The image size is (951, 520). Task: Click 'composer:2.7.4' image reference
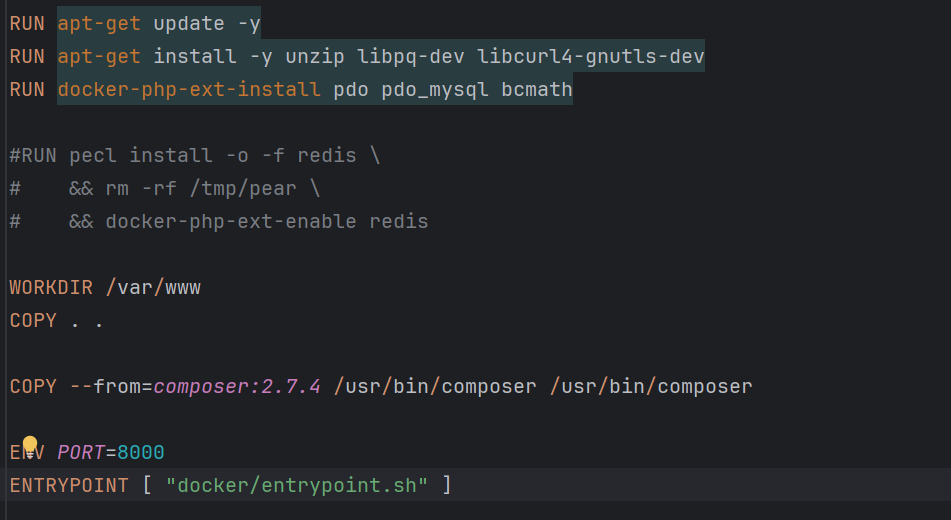point(237,387)
